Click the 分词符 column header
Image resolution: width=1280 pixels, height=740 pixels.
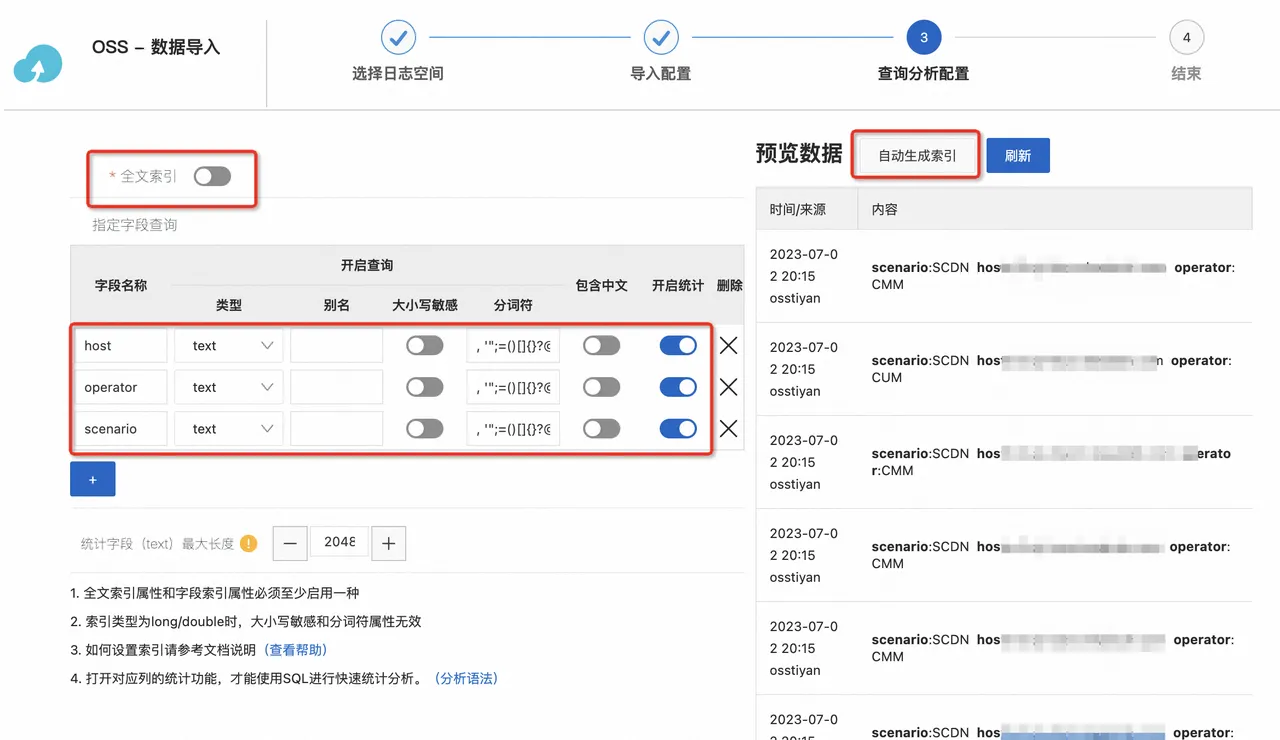pos(513,305)
